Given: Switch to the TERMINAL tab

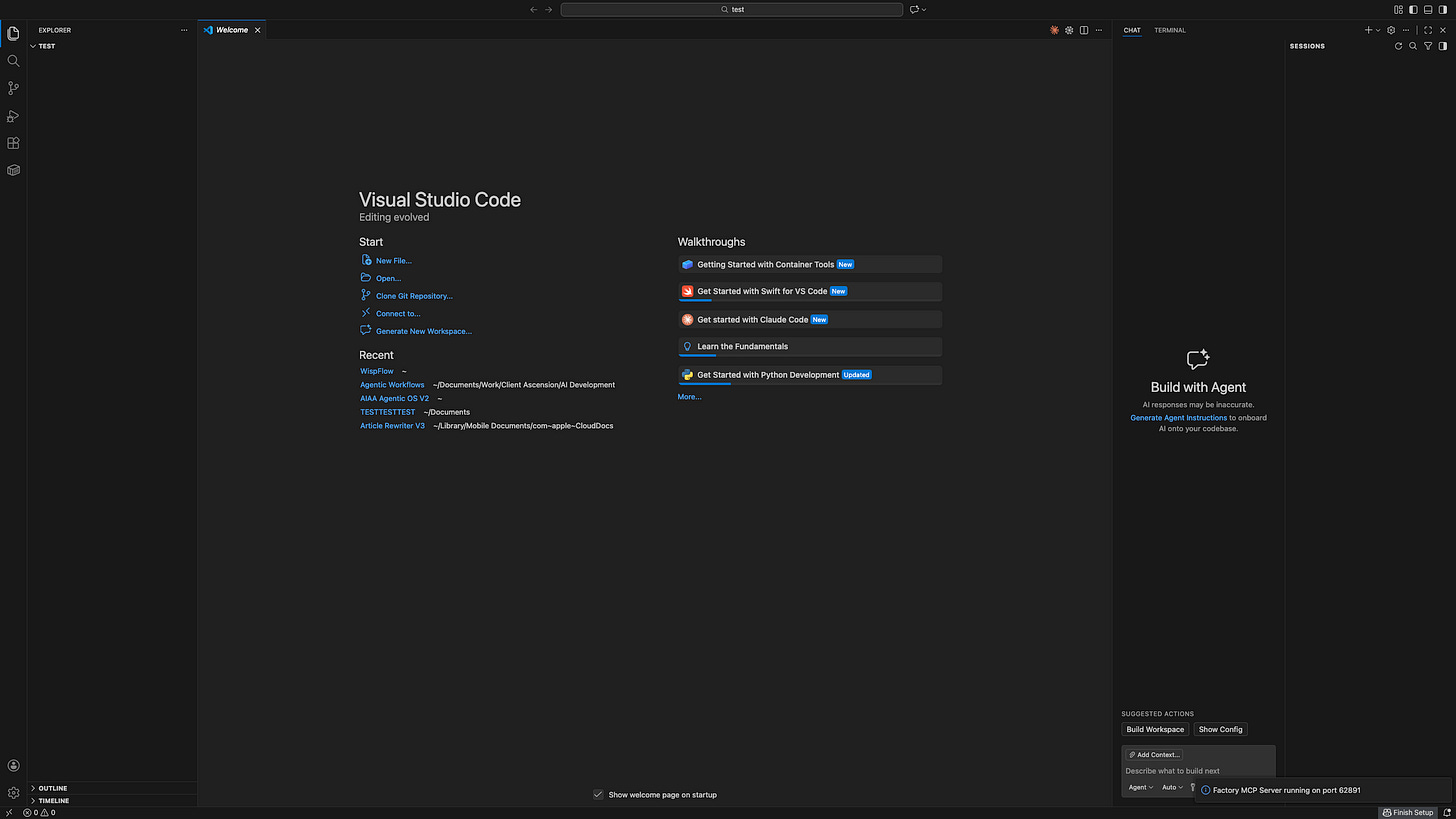Looking at the screenshot, I should click(x=1170, y=30).
